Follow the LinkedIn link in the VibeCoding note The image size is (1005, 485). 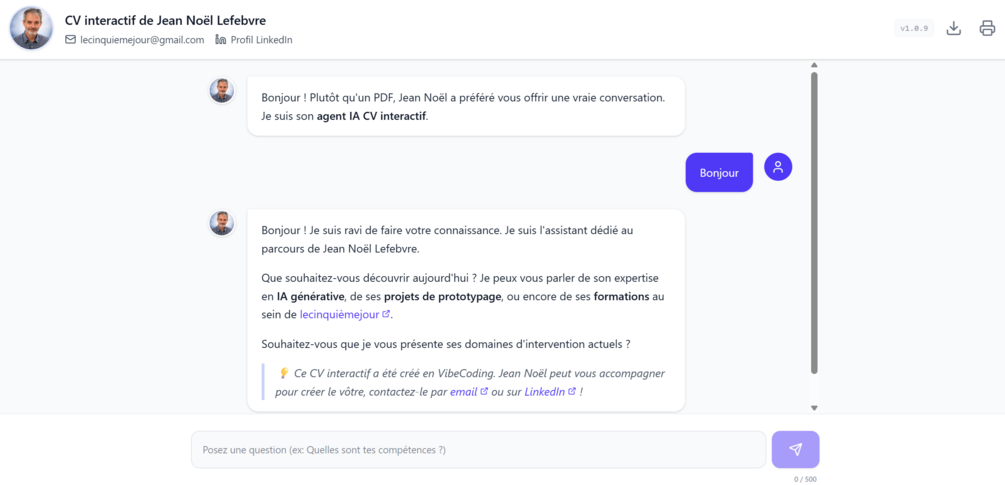[545, 391]
